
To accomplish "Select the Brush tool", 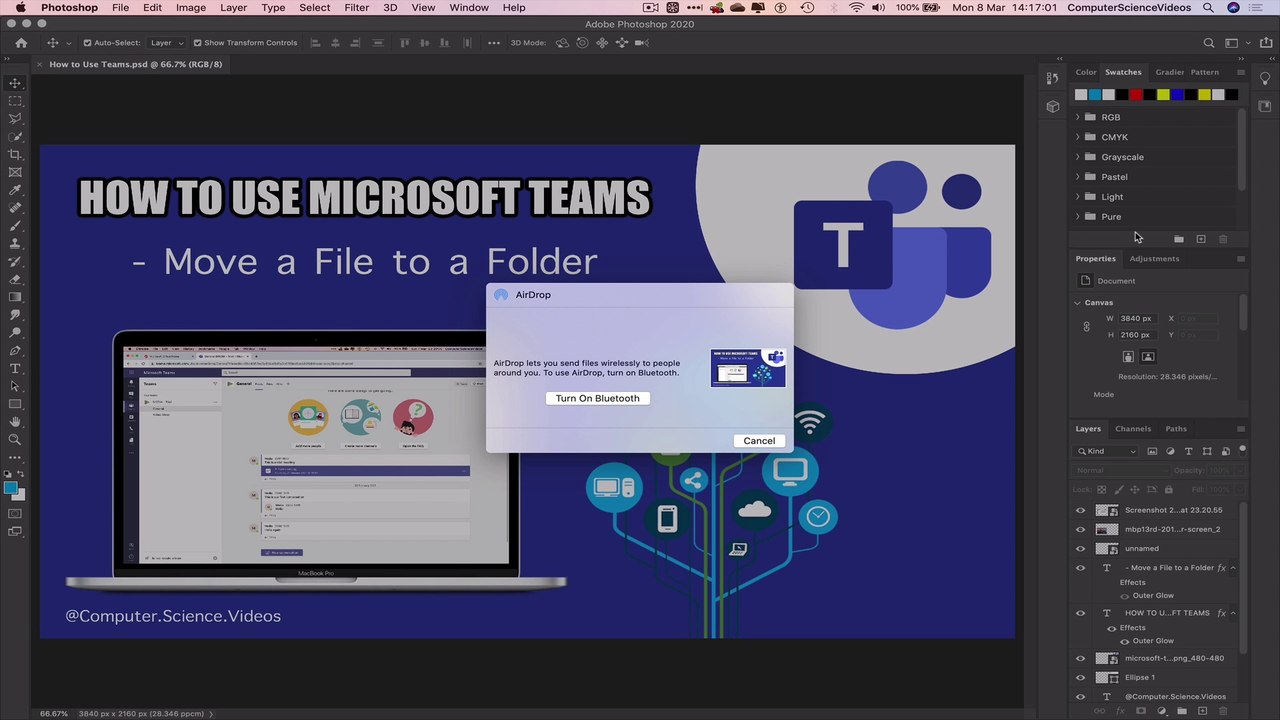I will coord(15,226).
